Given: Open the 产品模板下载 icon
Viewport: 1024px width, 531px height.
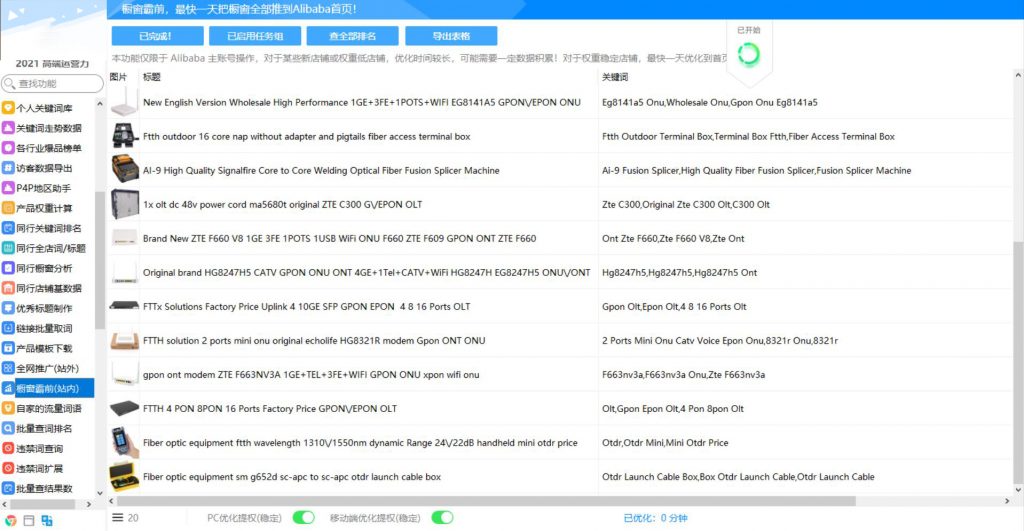Looking at the screenshot, I should (x=8, y=348).
